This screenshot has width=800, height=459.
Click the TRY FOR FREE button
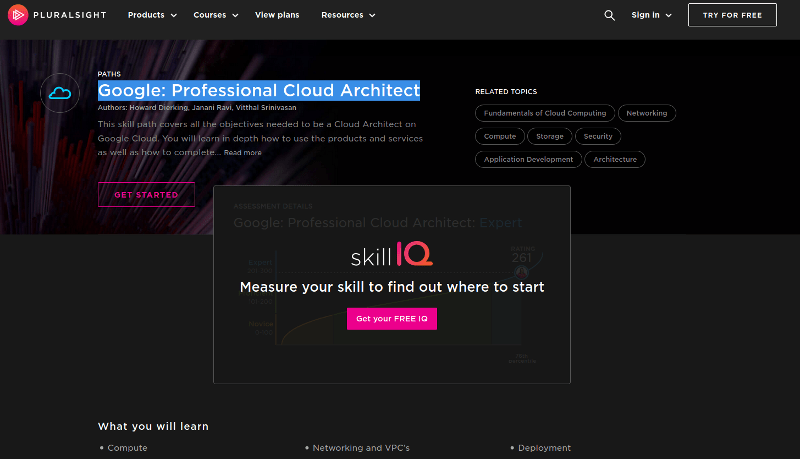coord(732,15)
